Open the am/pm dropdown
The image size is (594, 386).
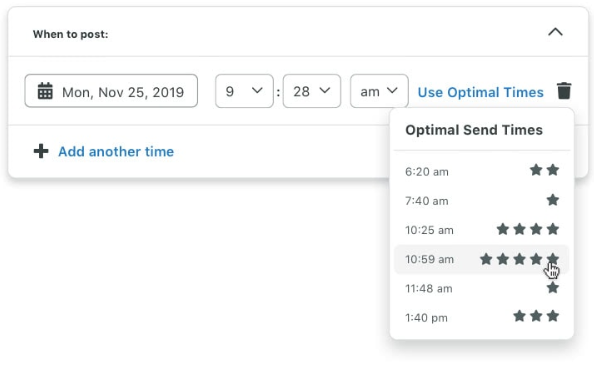click(x=379, y=91)
